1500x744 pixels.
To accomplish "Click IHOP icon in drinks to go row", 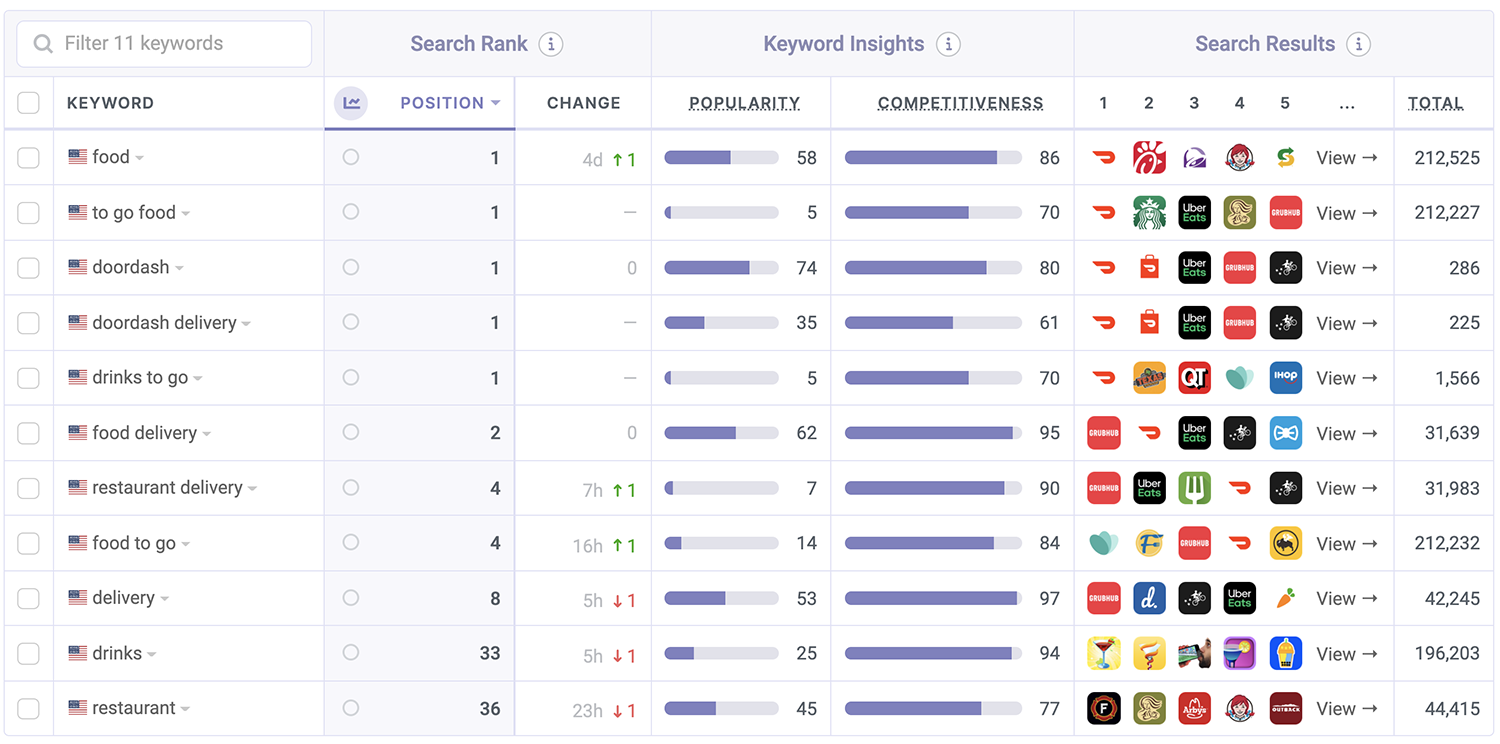I will pyautogui.click(x=1285, y=378).
